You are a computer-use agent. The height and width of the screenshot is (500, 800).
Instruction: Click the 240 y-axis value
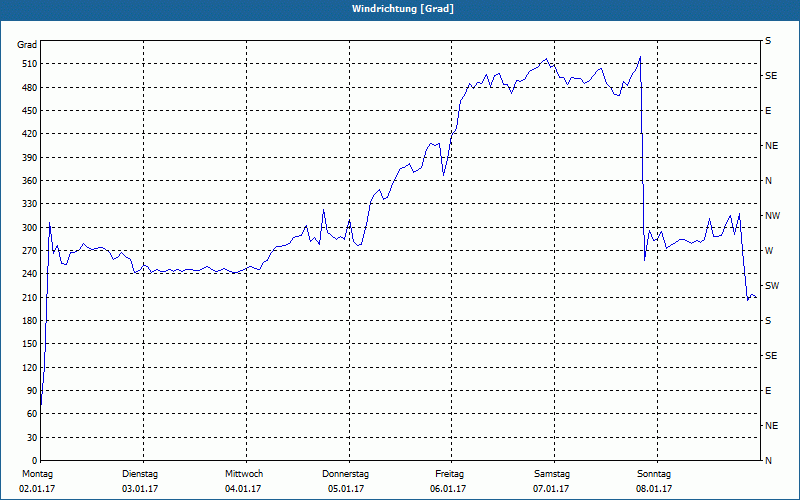tap(30, 274)
